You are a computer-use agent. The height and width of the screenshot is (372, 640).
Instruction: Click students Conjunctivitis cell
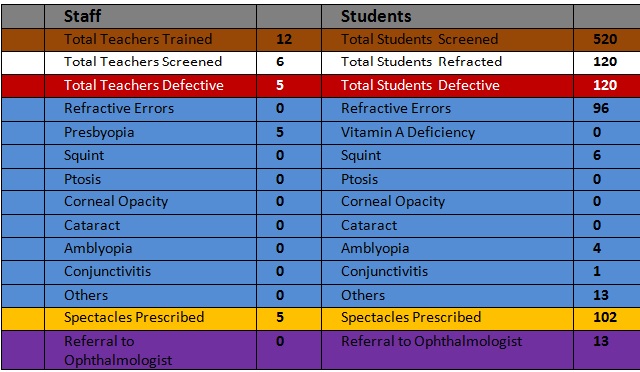coord(447,272)
